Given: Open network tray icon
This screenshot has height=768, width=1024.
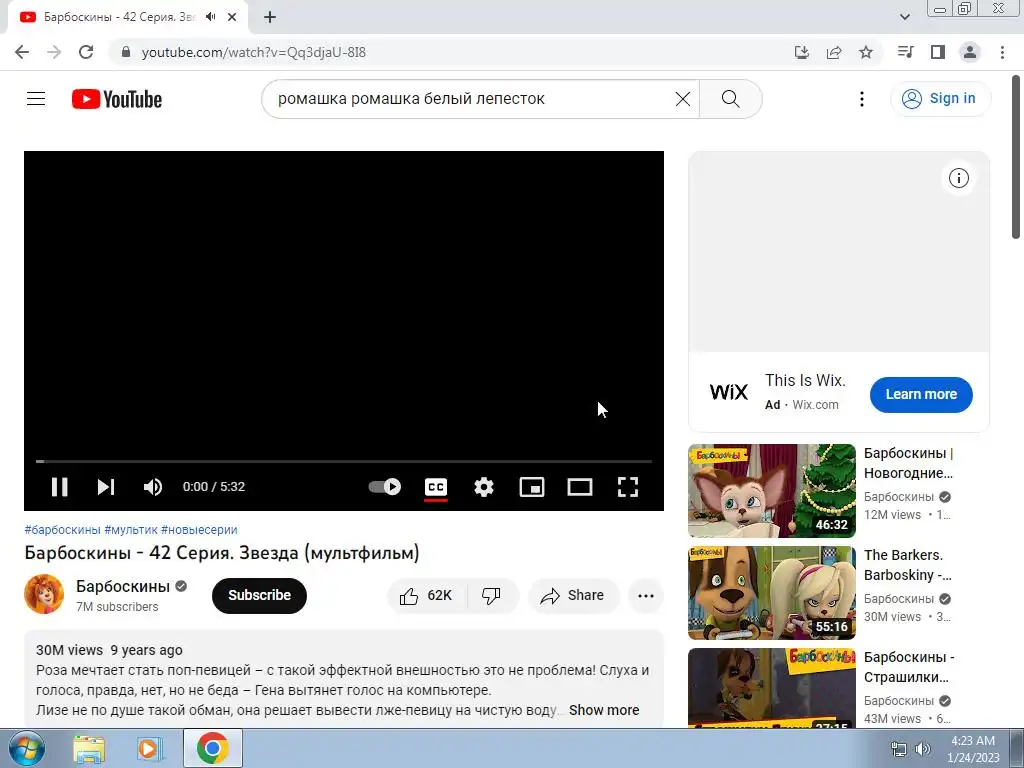Looking at the screenshot, I should point(899,749).
